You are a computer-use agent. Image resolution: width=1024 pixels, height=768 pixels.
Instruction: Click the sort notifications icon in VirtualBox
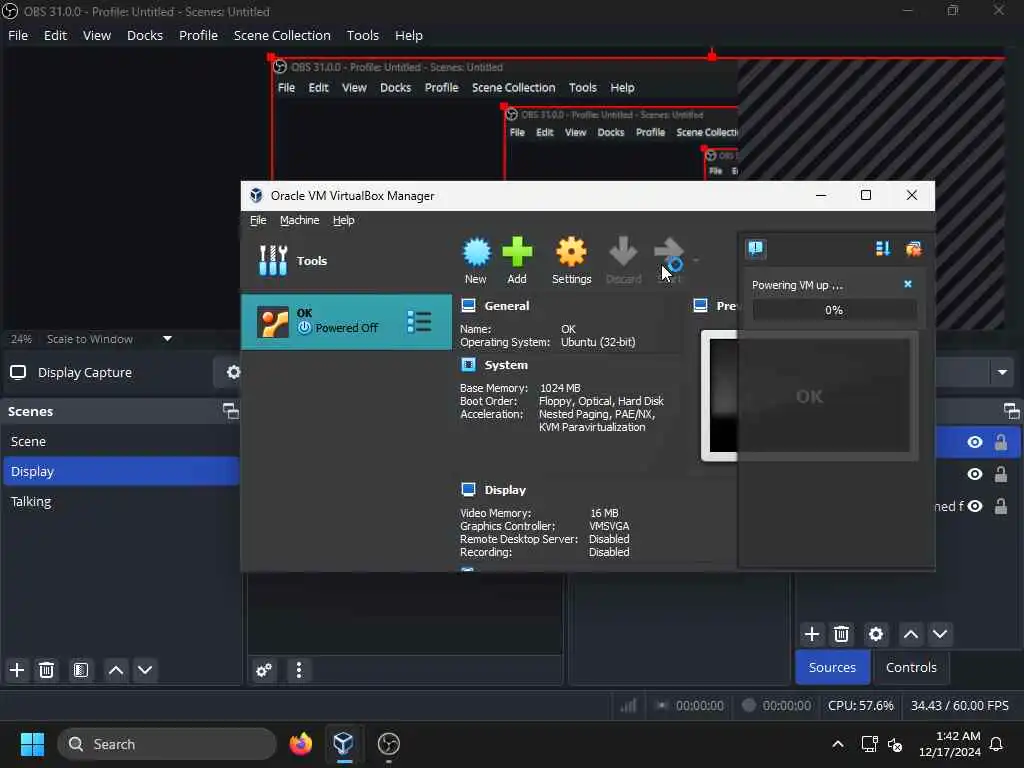(x=883, y=248)
